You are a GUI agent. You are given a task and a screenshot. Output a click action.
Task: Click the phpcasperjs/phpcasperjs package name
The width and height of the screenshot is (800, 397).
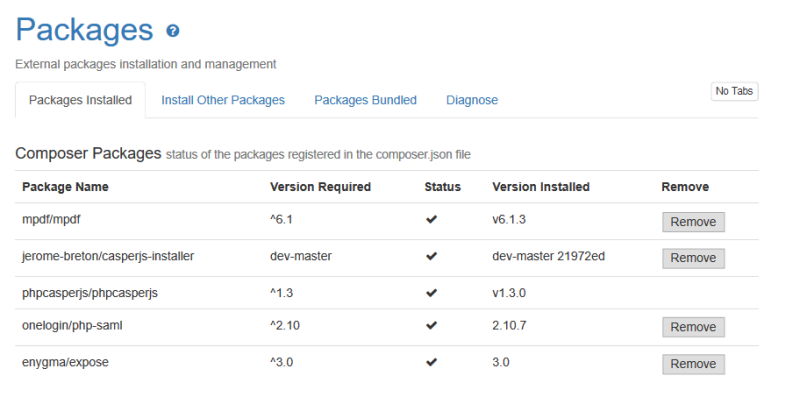coord(90,293)
